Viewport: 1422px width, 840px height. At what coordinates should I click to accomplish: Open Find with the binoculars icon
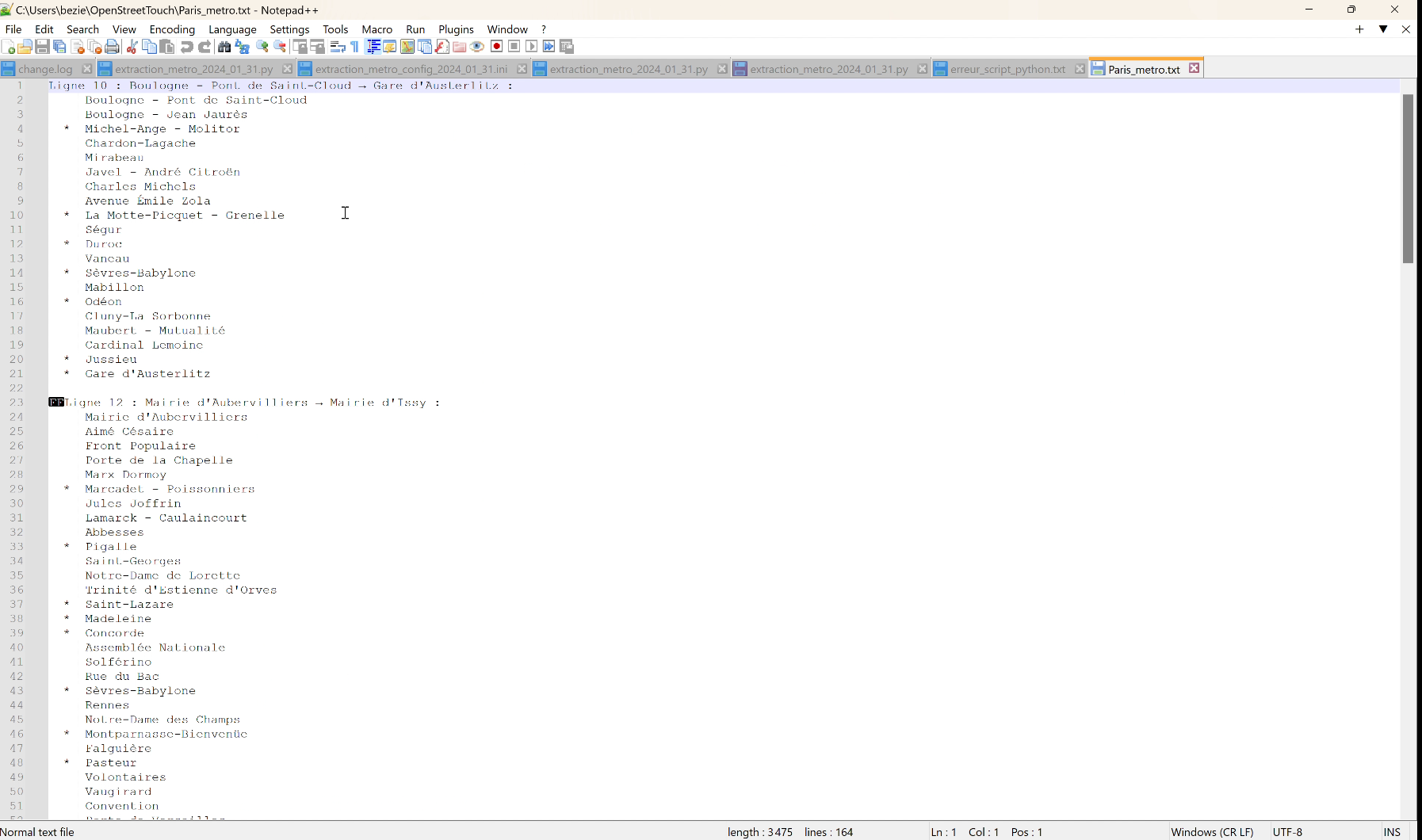(224, 47)
